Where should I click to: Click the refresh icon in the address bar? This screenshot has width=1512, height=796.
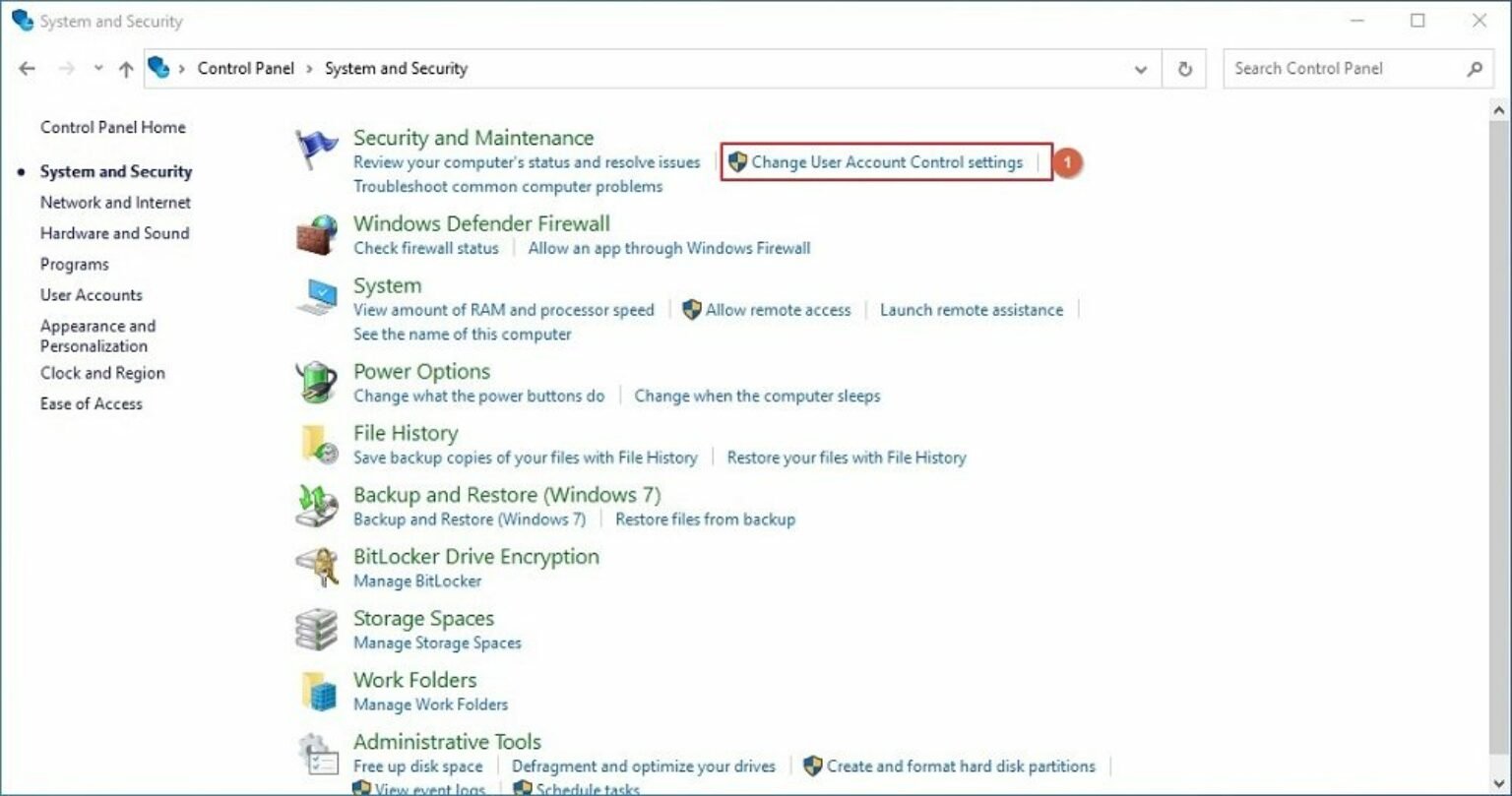tap(1184, 68)
